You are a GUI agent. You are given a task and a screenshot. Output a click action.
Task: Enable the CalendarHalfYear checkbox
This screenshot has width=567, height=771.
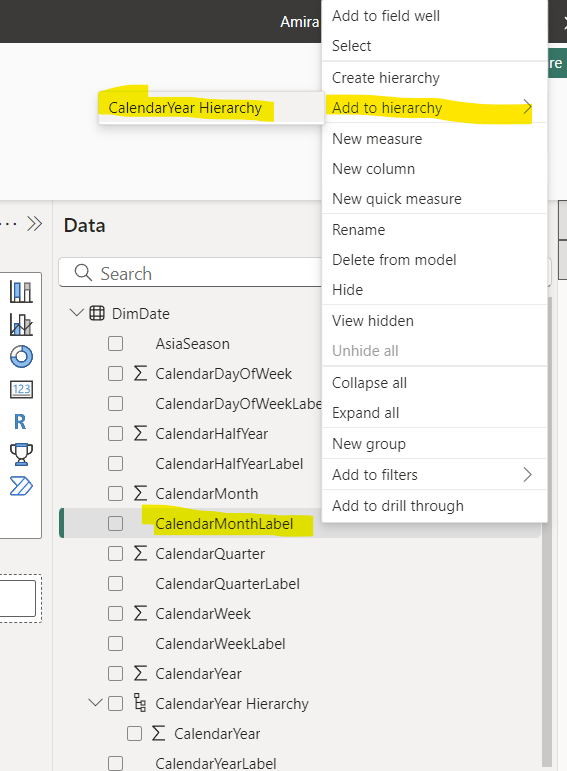[116, 434]
